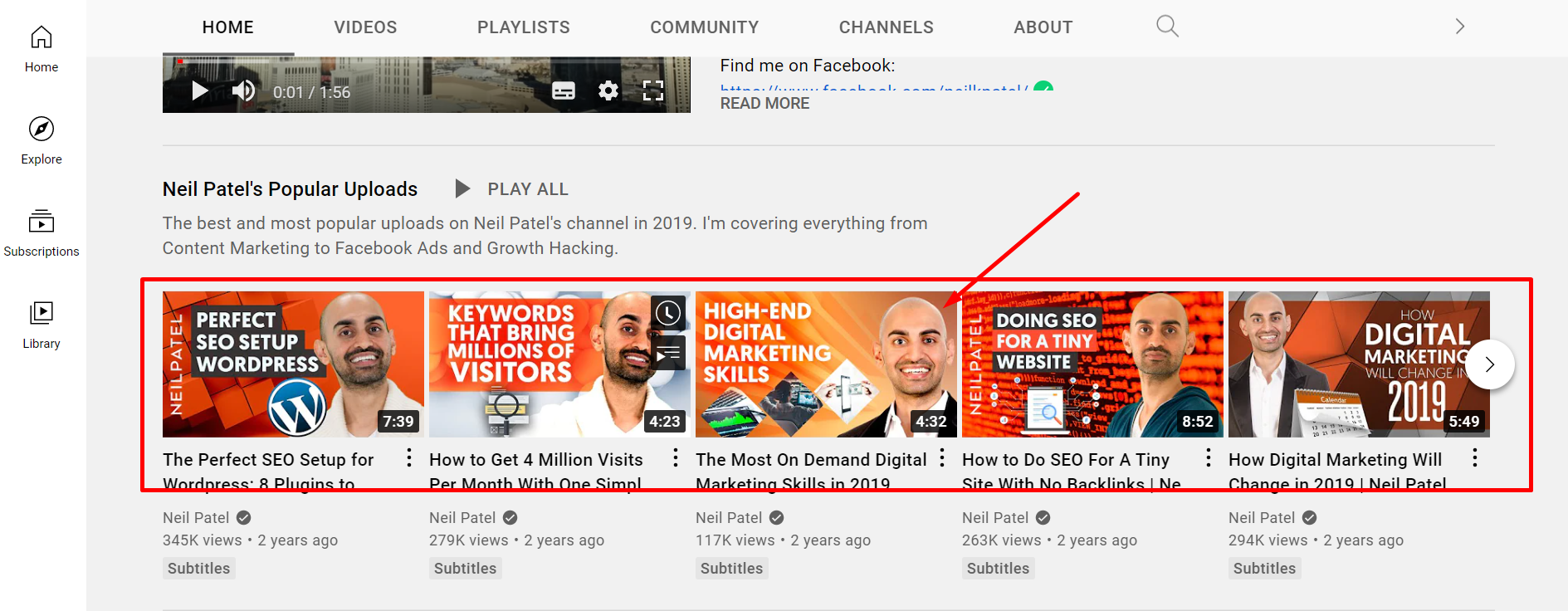Switch to the CHANNELS tab
1568x611 pixels.
pos(887,27)
